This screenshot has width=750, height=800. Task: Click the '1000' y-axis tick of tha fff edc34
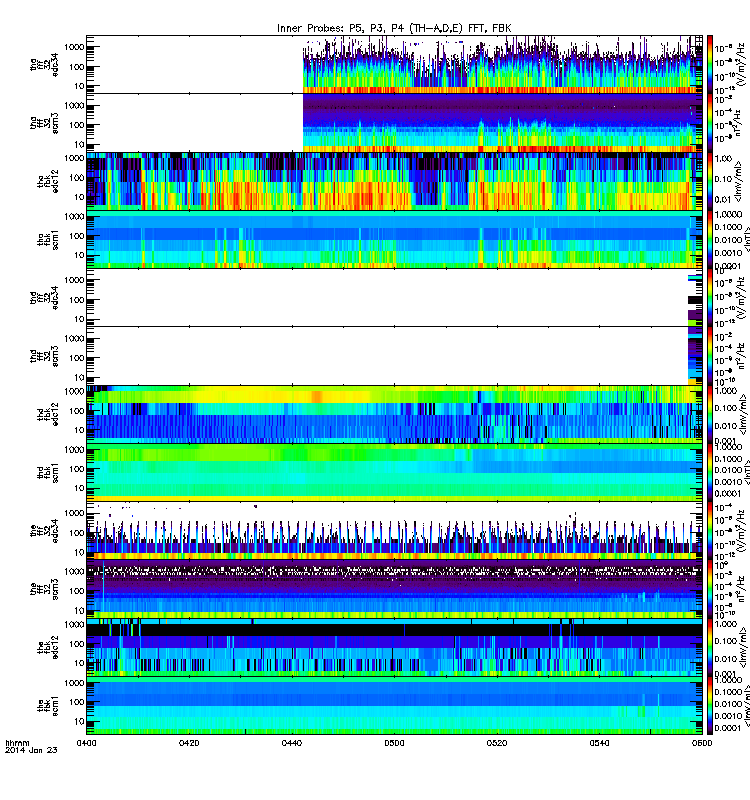pos(74,47)
